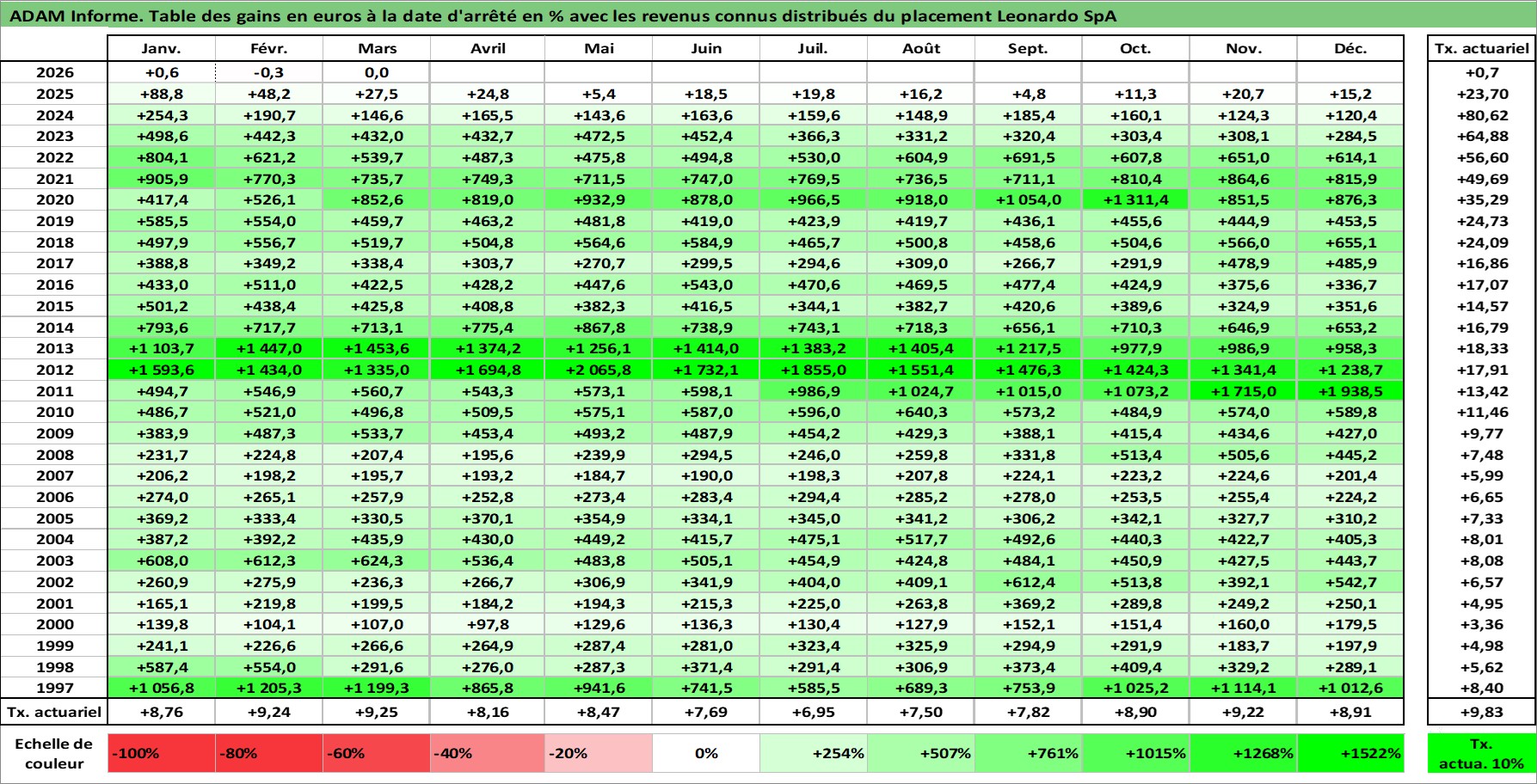Click the +1522% bright green scale swatch
1537x784 pixels.
(1350, 753)
